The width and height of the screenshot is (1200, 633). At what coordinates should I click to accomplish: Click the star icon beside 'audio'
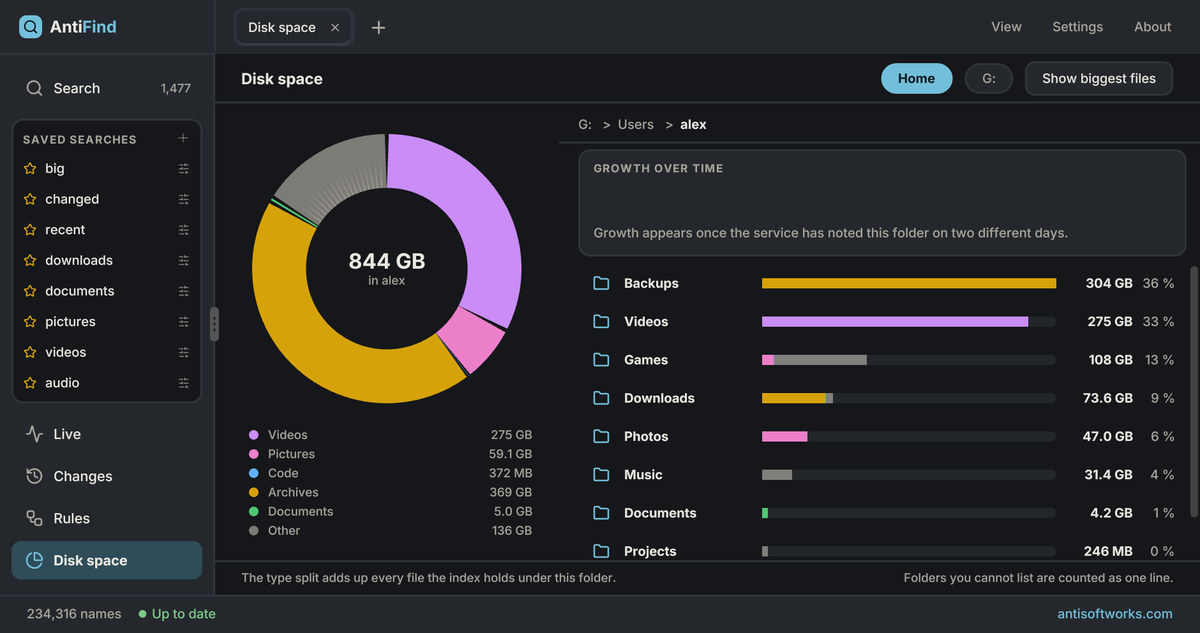click(x=30, y=383)
